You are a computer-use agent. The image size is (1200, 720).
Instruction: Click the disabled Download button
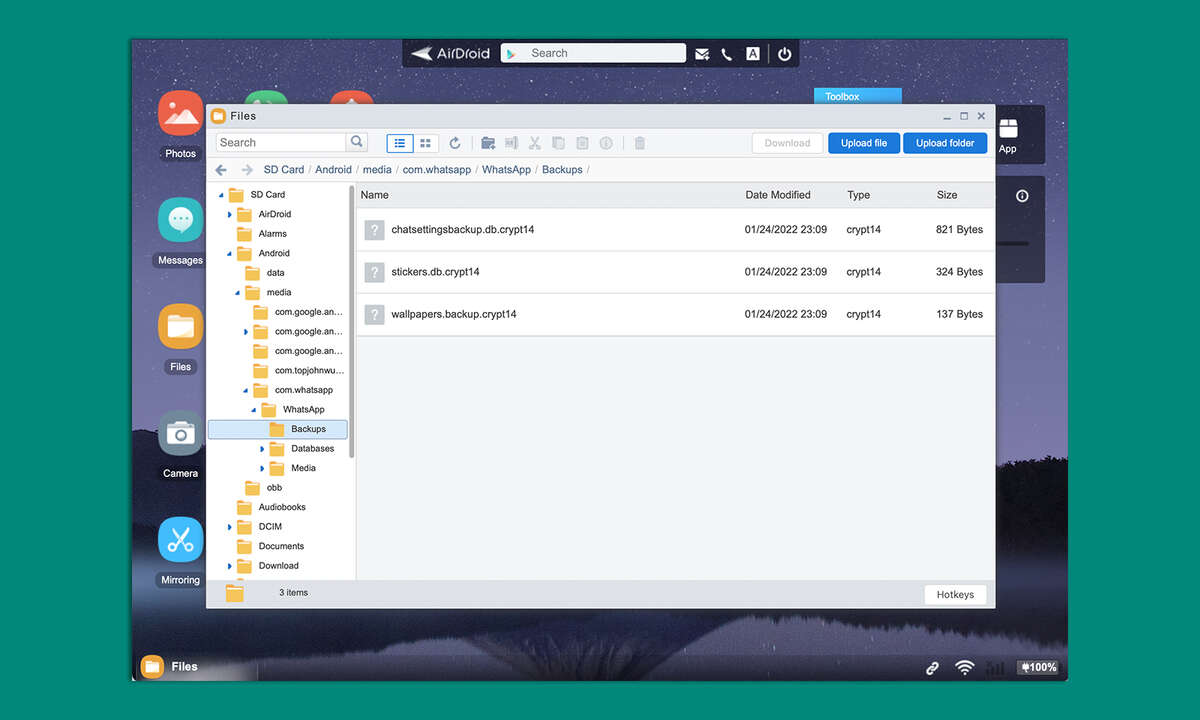[x=787, y=143]
